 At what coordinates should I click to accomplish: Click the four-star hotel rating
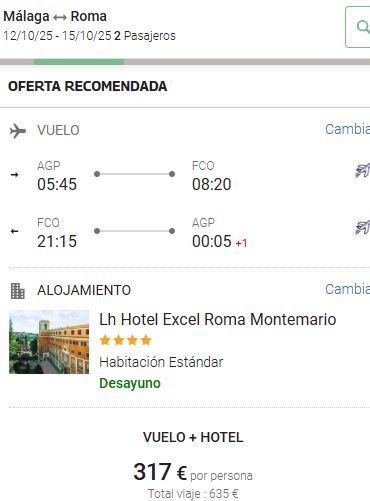click(x=125, y=340)
